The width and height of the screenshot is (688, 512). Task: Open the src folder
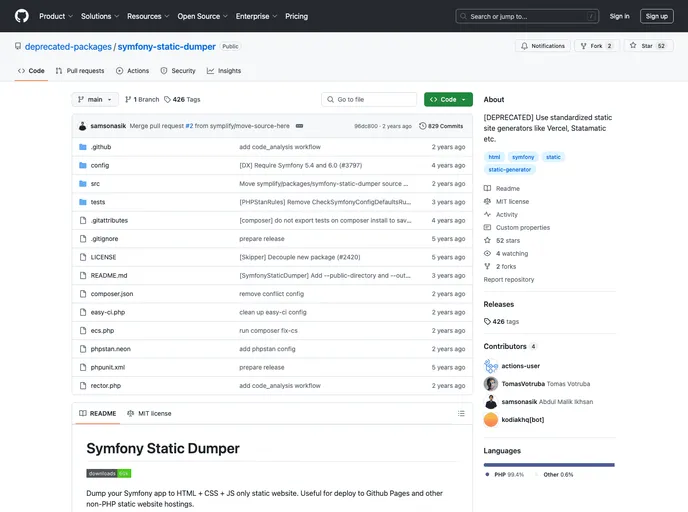point(95,184)
